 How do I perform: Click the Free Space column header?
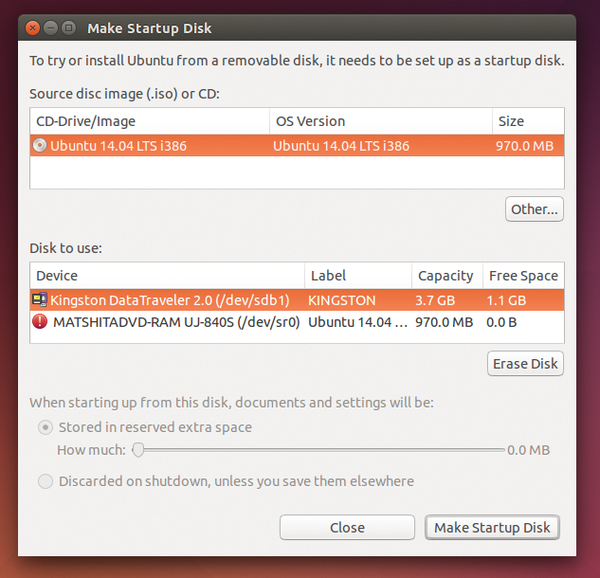pyautogui.click(x=522, y=275)
